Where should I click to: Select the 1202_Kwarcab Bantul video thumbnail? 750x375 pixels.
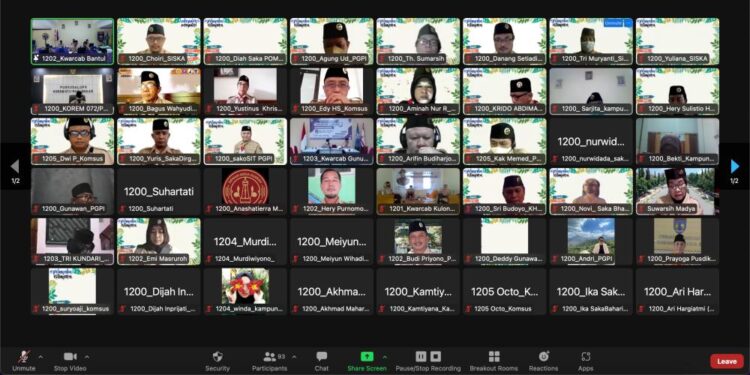pyautogui.click(x=73, y=41)
